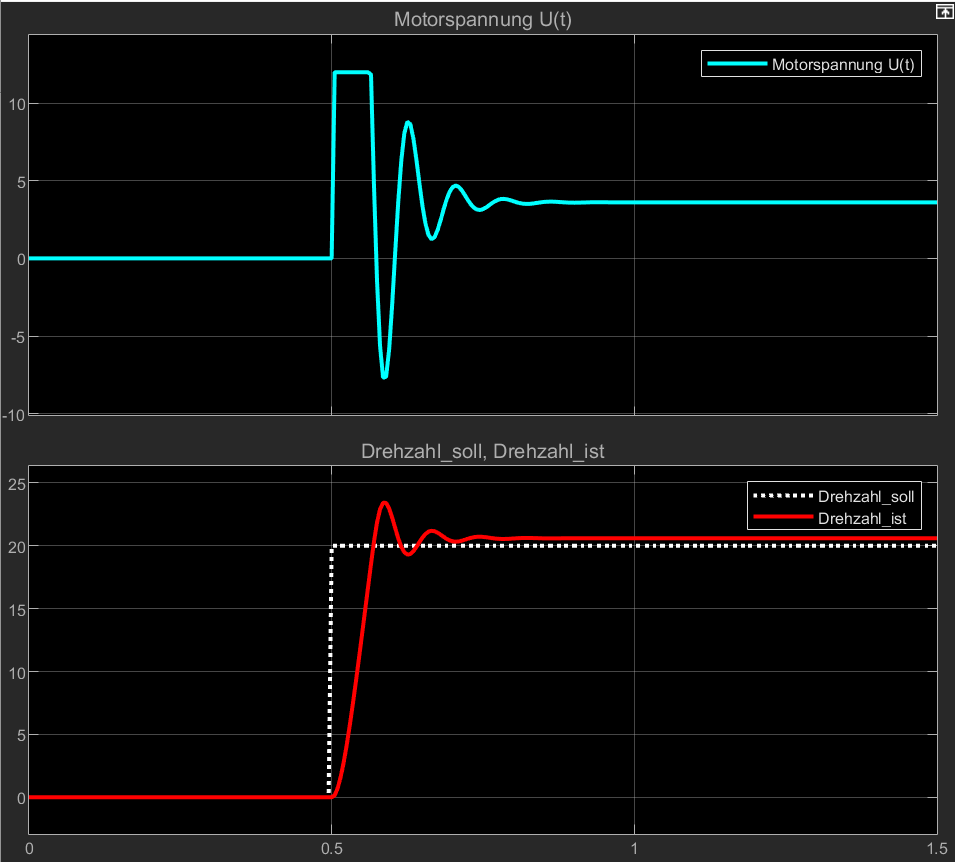
Task: Click the flat saturated top of cyan curve
Action: coord(352,72)
